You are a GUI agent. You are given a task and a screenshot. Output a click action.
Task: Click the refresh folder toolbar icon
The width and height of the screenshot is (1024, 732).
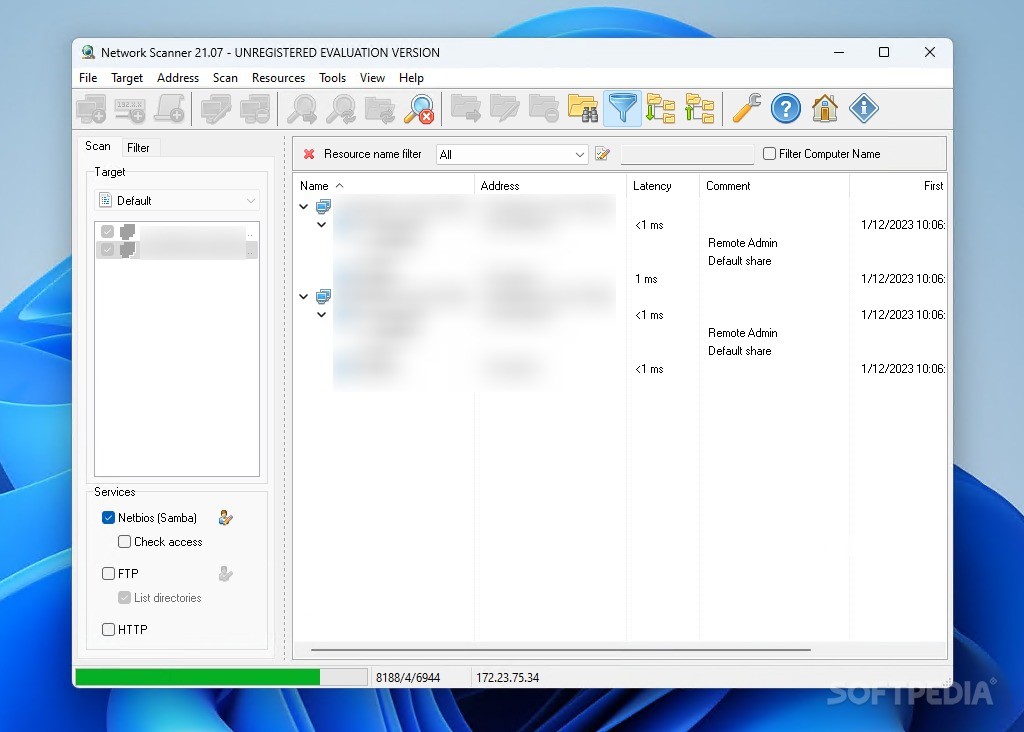tap(380, 108)
